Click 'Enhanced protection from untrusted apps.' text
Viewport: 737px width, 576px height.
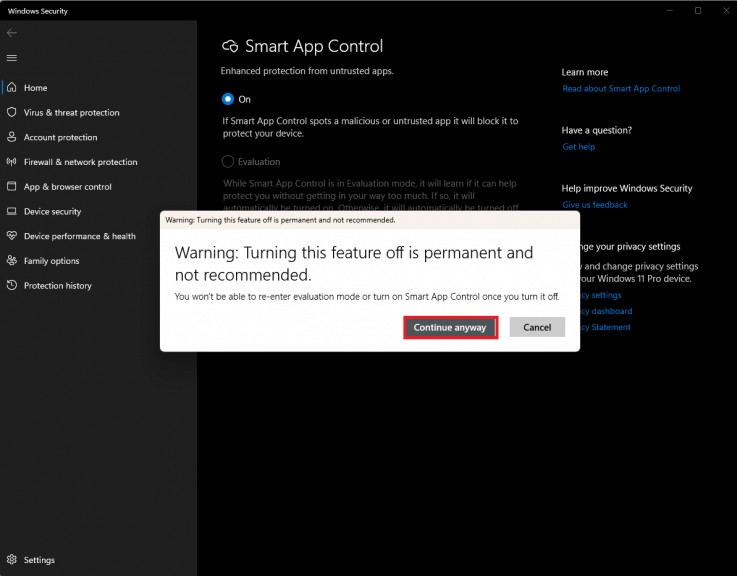[307, 71]
